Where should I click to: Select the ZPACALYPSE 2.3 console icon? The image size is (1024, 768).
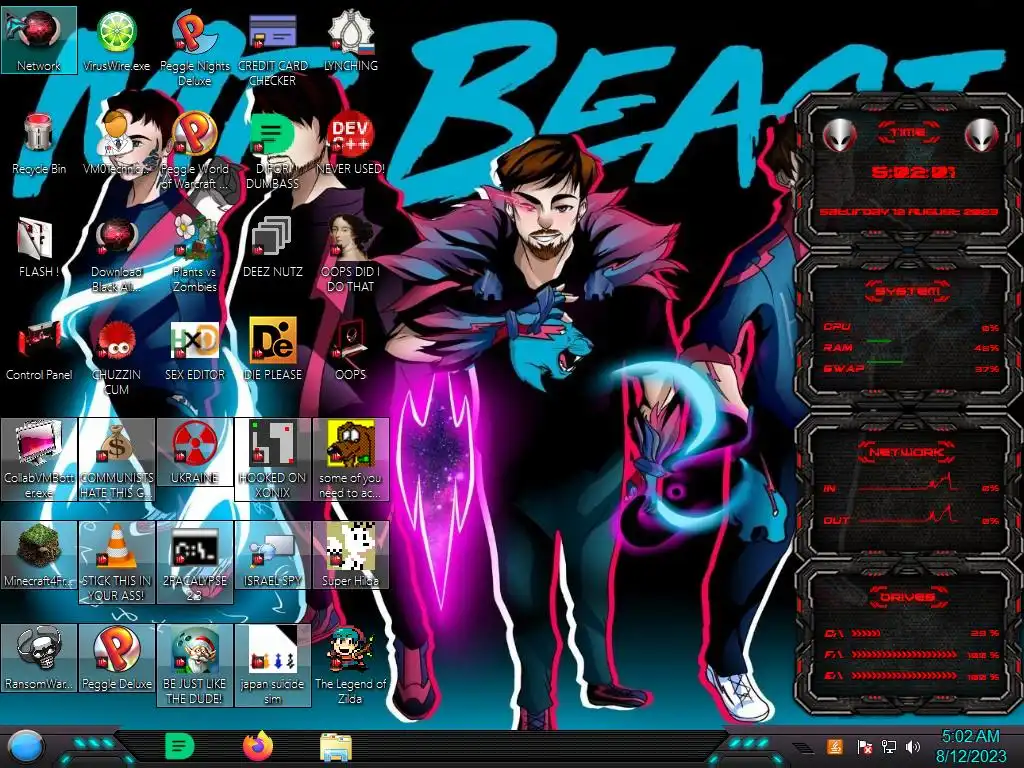(195, 563)
